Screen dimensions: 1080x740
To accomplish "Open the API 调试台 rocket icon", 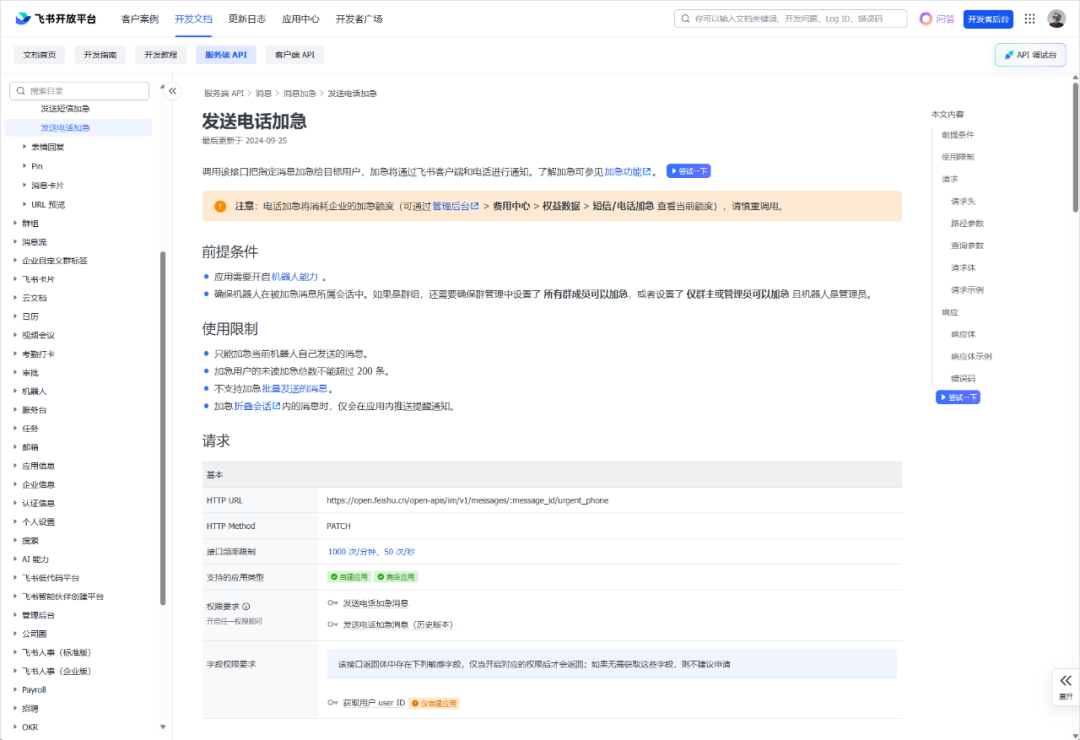I will click(1009, 54).
